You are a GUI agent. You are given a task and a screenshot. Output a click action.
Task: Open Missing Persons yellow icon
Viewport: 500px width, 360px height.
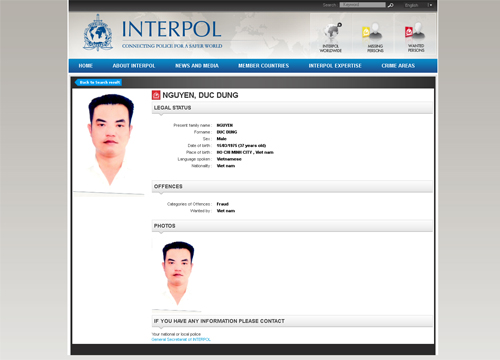(375, 37)
